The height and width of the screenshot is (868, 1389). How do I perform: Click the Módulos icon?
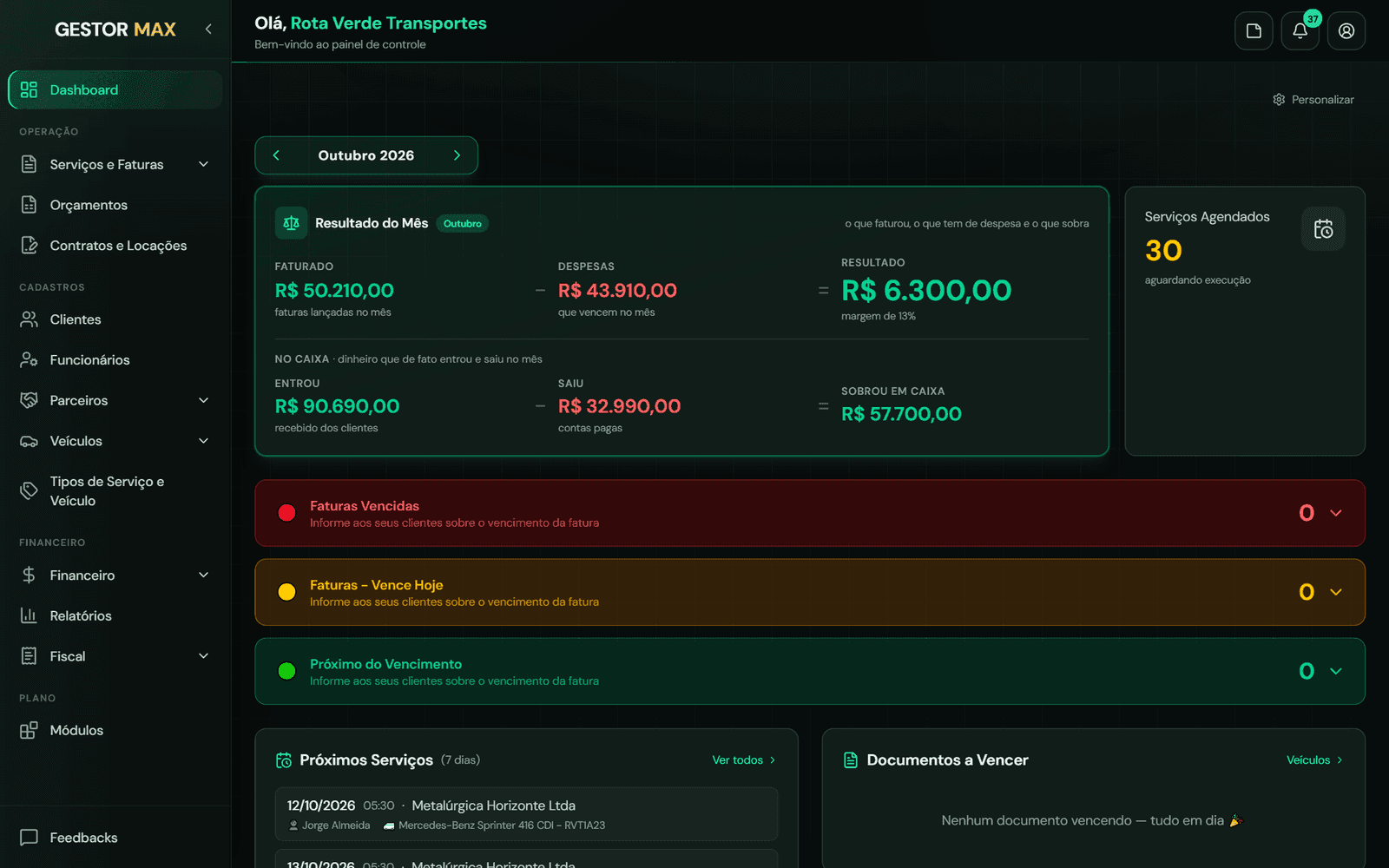point(29,730)
